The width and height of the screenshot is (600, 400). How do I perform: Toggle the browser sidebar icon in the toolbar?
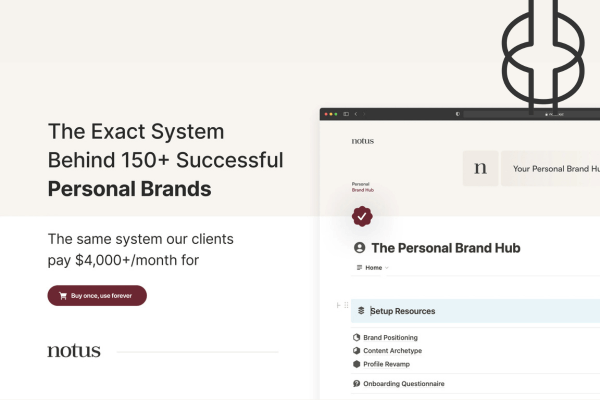[x=346, y=114]
